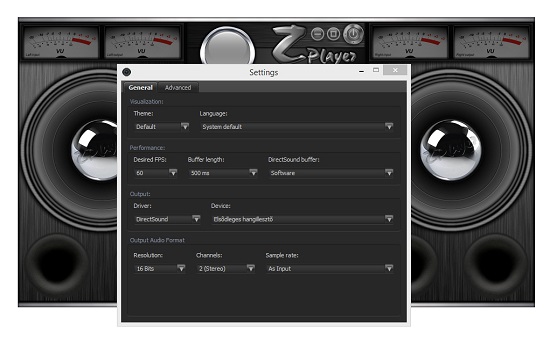This screenshot has height=361, width=550.
Task: Open the output Device dropdown
Action: click(303, 219)
